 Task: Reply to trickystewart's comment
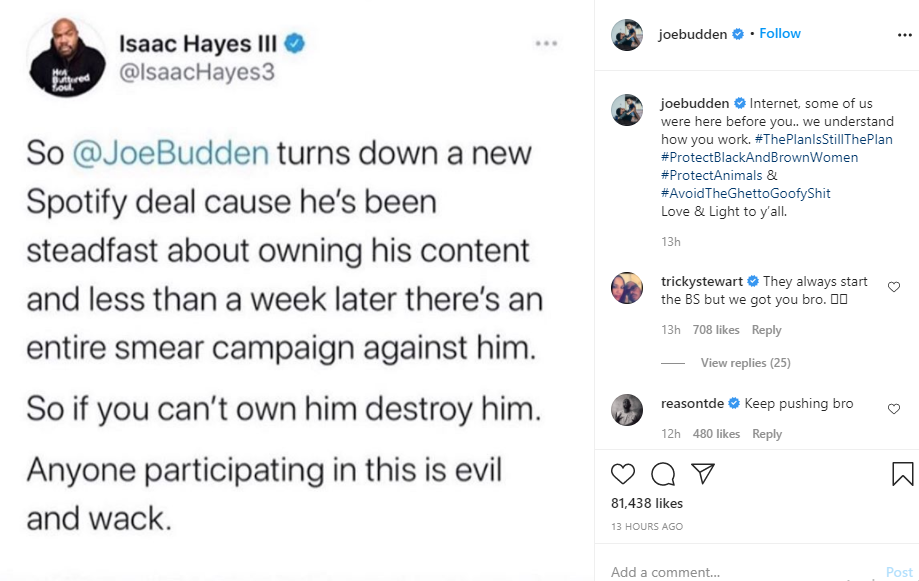point(767,330)
